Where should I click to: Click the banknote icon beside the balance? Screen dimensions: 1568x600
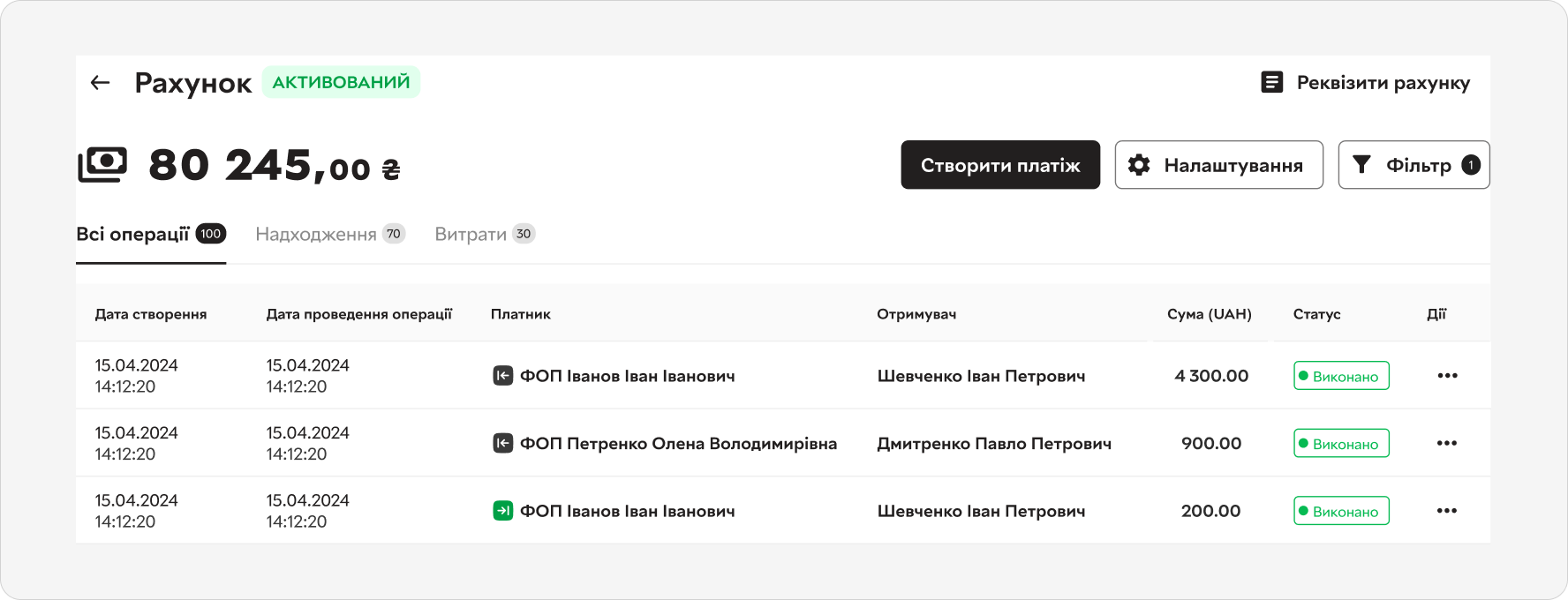pyautogui.click(x=102, y=165)
